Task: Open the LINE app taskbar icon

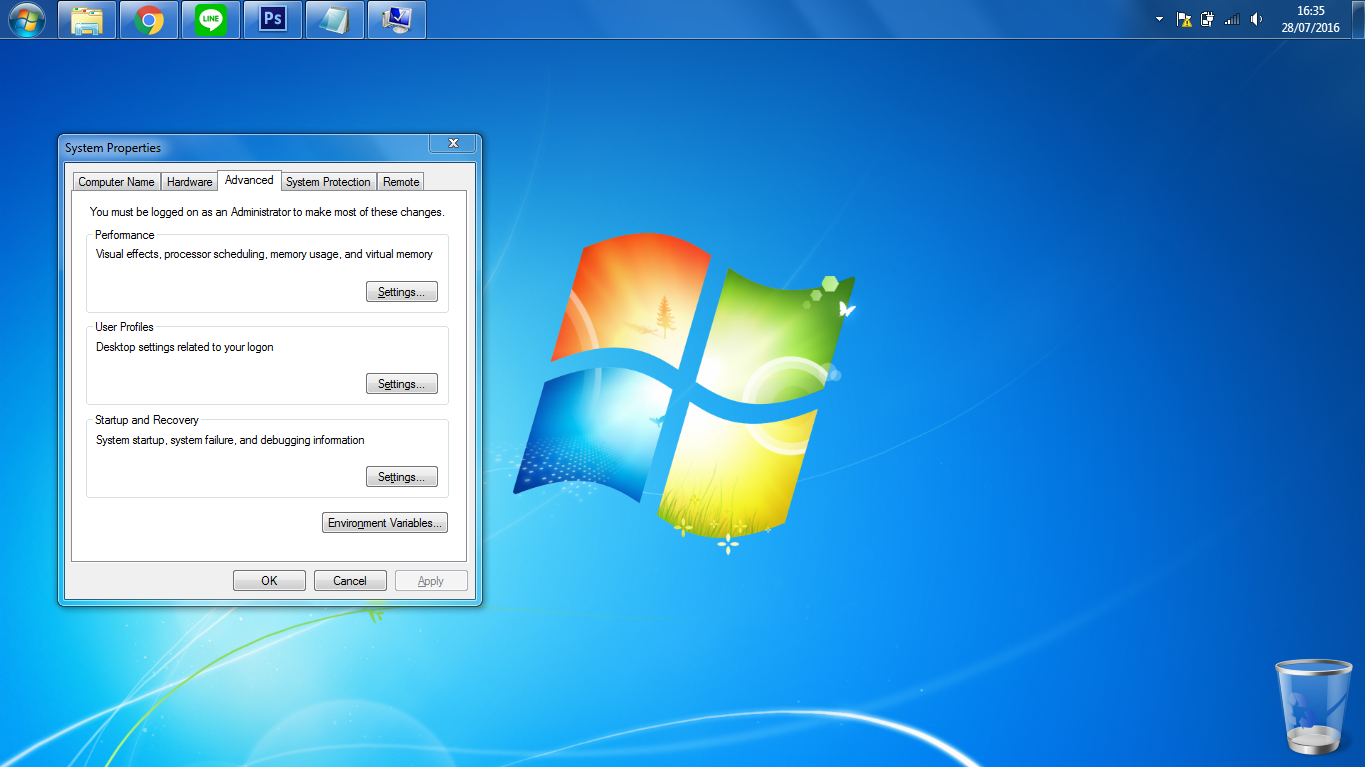Action: [x=211, y=19]
